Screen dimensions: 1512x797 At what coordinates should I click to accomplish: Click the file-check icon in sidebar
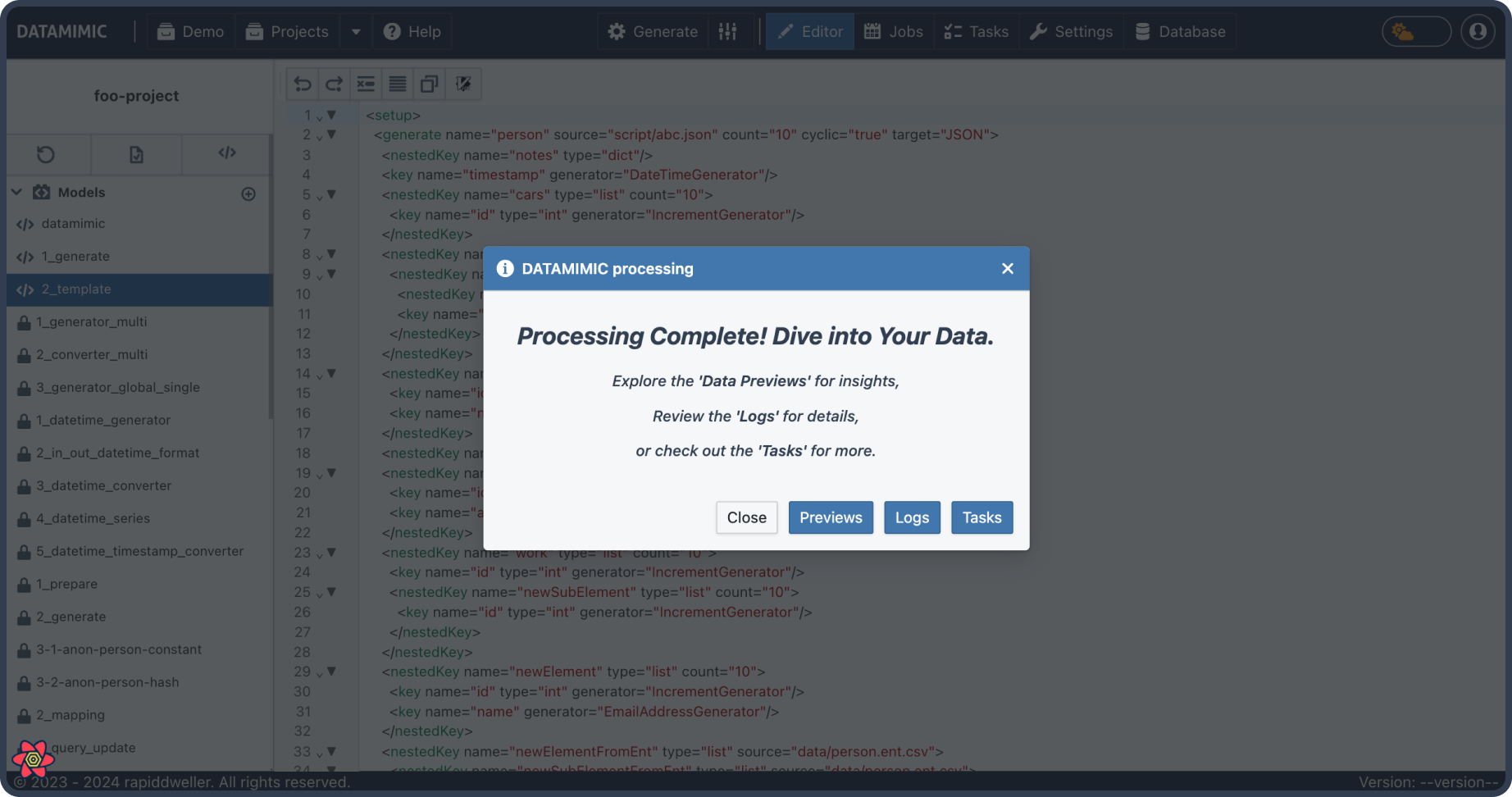pos(136,154)
